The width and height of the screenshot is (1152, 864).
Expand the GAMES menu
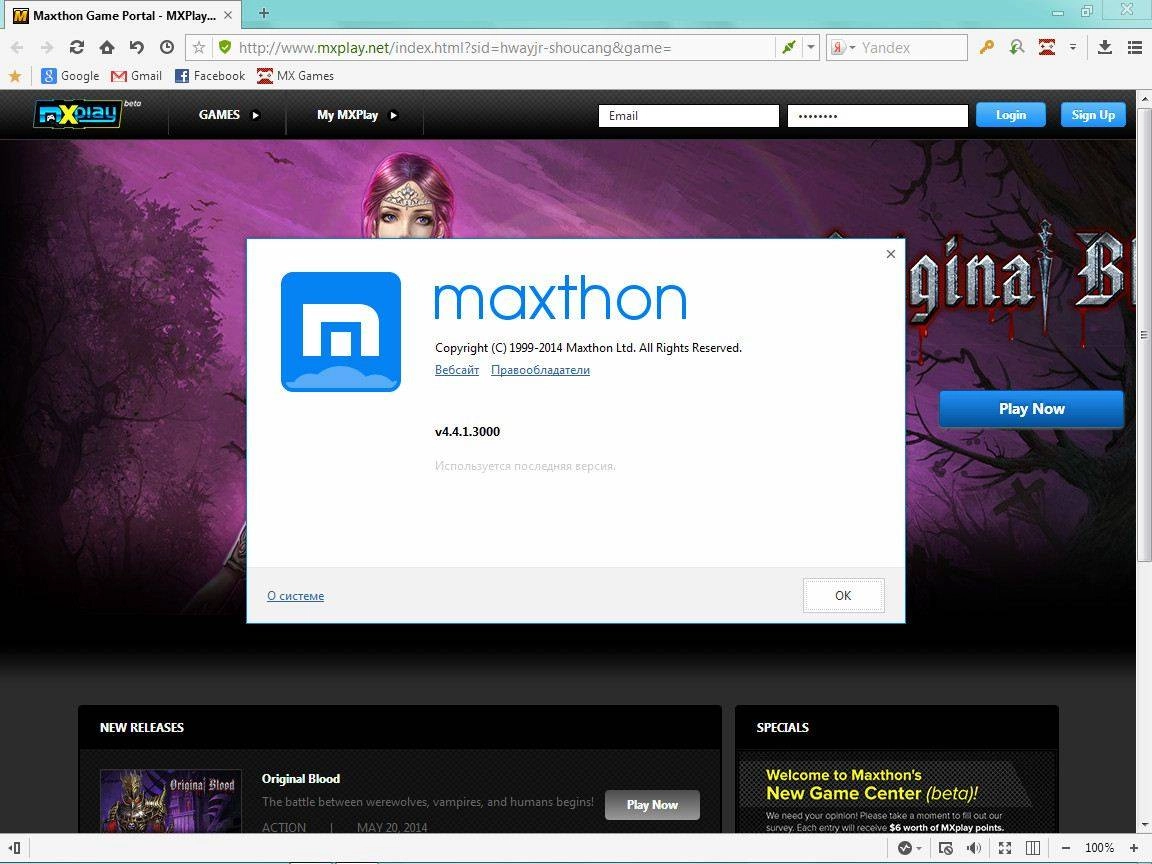click(x=228, y=115)
